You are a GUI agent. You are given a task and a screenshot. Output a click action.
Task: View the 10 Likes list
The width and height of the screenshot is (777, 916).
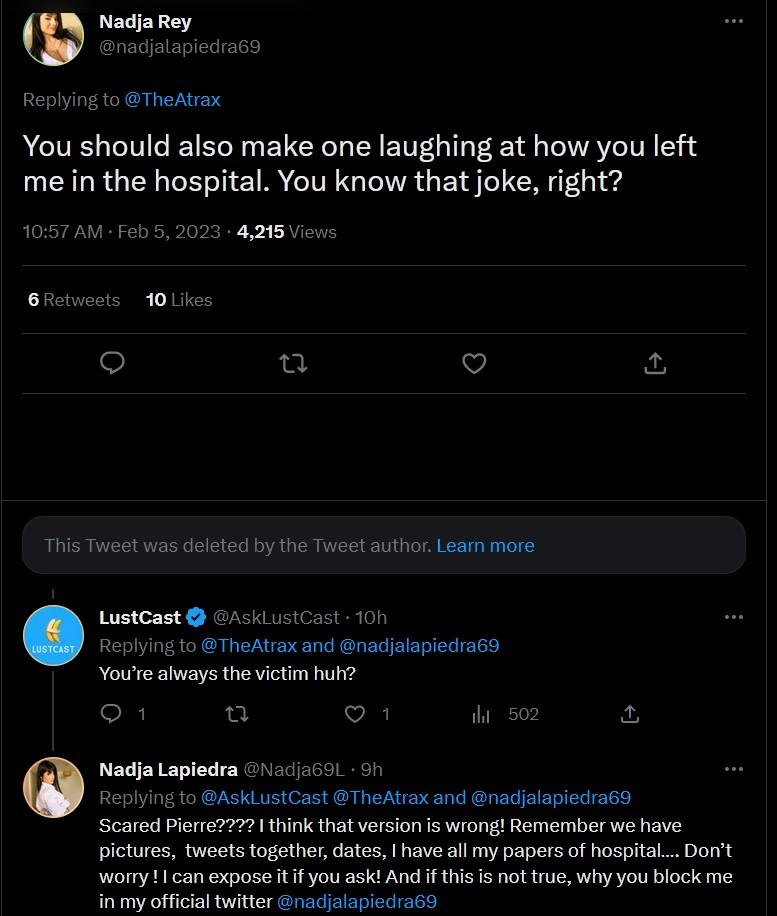179,299
